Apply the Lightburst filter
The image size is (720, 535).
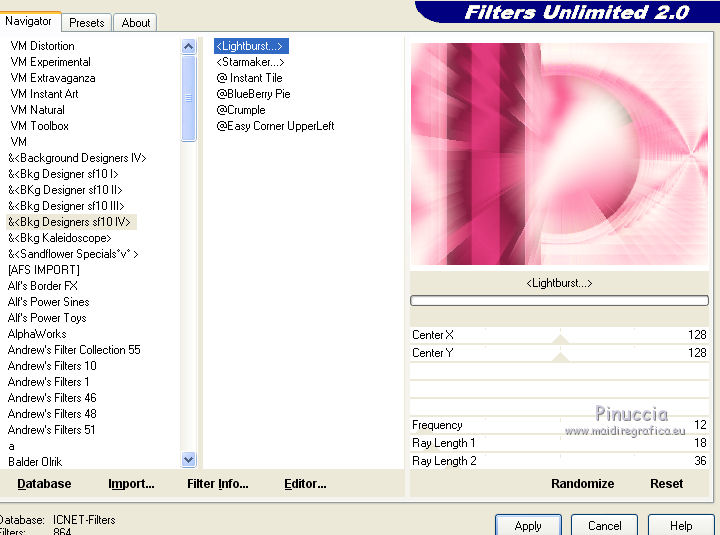528,525
